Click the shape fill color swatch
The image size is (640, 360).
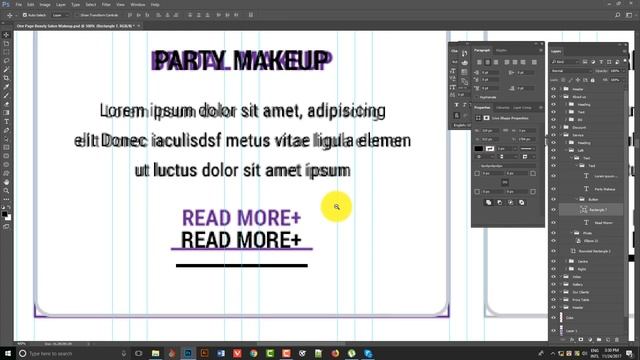click(479, 149)
